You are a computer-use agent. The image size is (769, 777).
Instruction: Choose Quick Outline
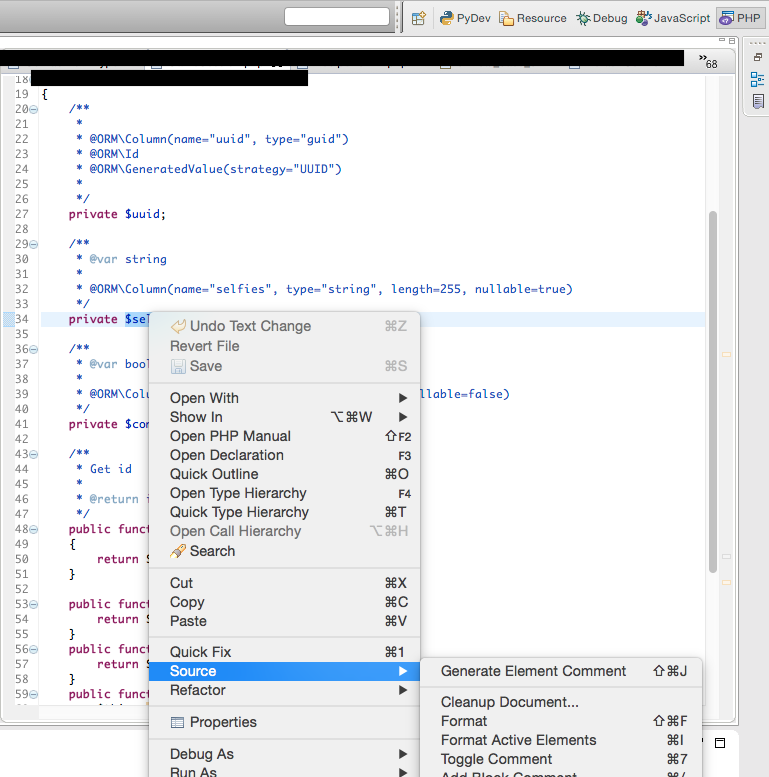click(x=284, y=474)
